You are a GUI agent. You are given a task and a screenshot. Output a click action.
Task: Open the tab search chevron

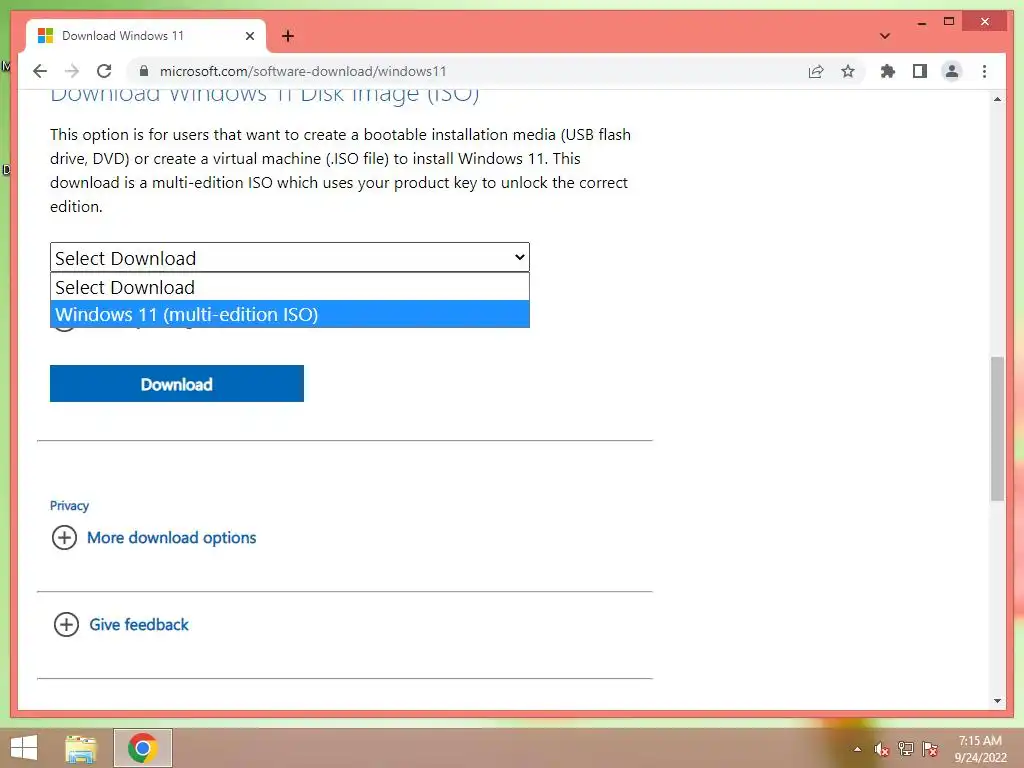(x=885, y=36)
